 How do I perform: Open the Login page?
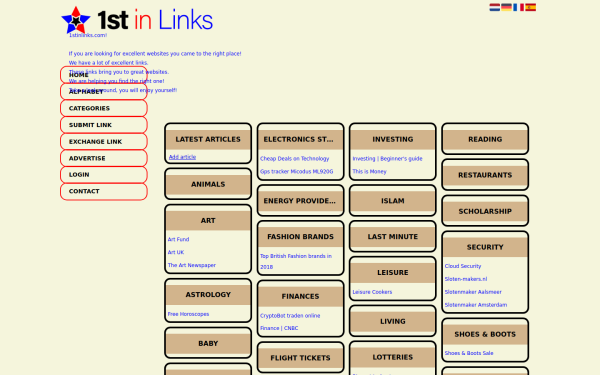[104, 175]
